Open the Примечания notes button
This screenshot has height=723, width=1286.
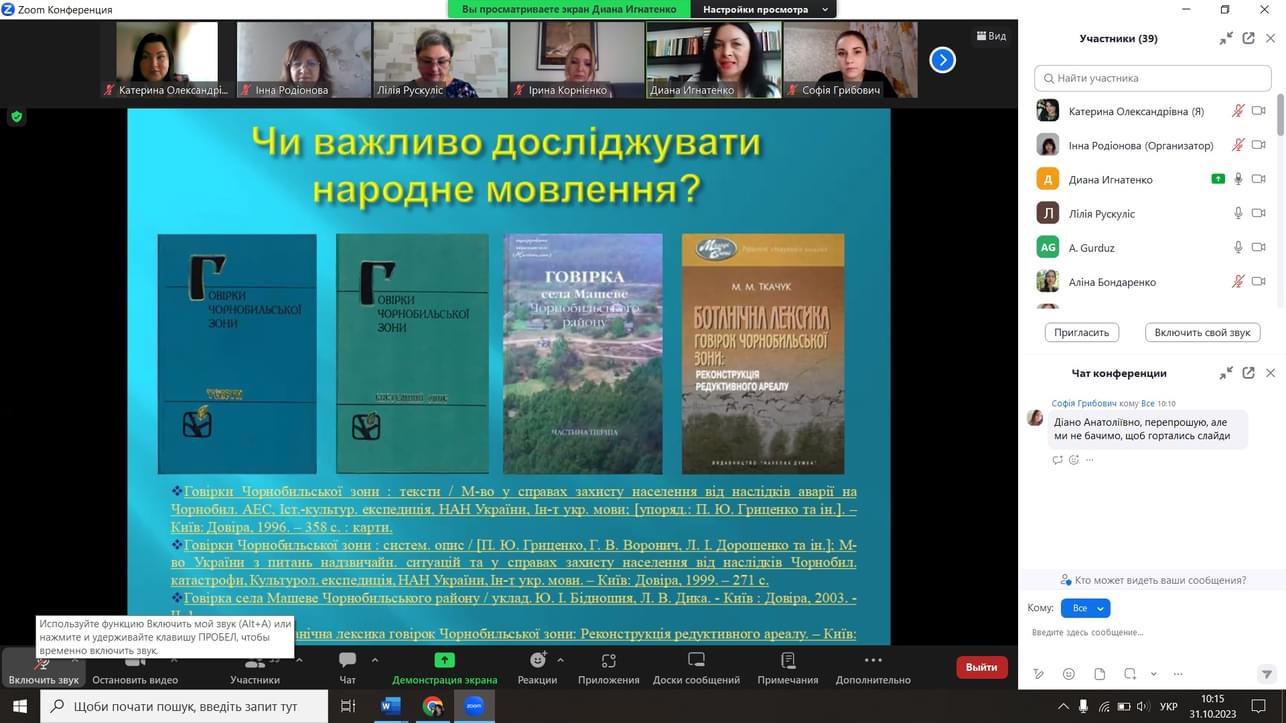coord(788,668)
